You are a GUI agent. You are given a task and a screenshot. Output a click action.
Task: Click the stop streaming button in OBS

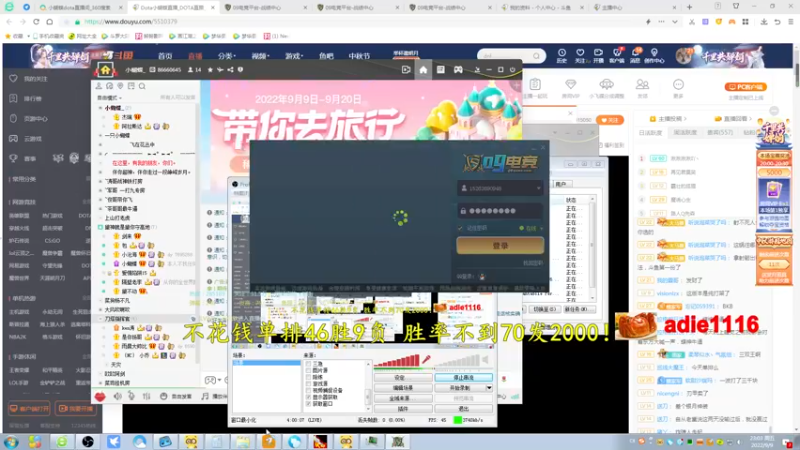point(463,378)
